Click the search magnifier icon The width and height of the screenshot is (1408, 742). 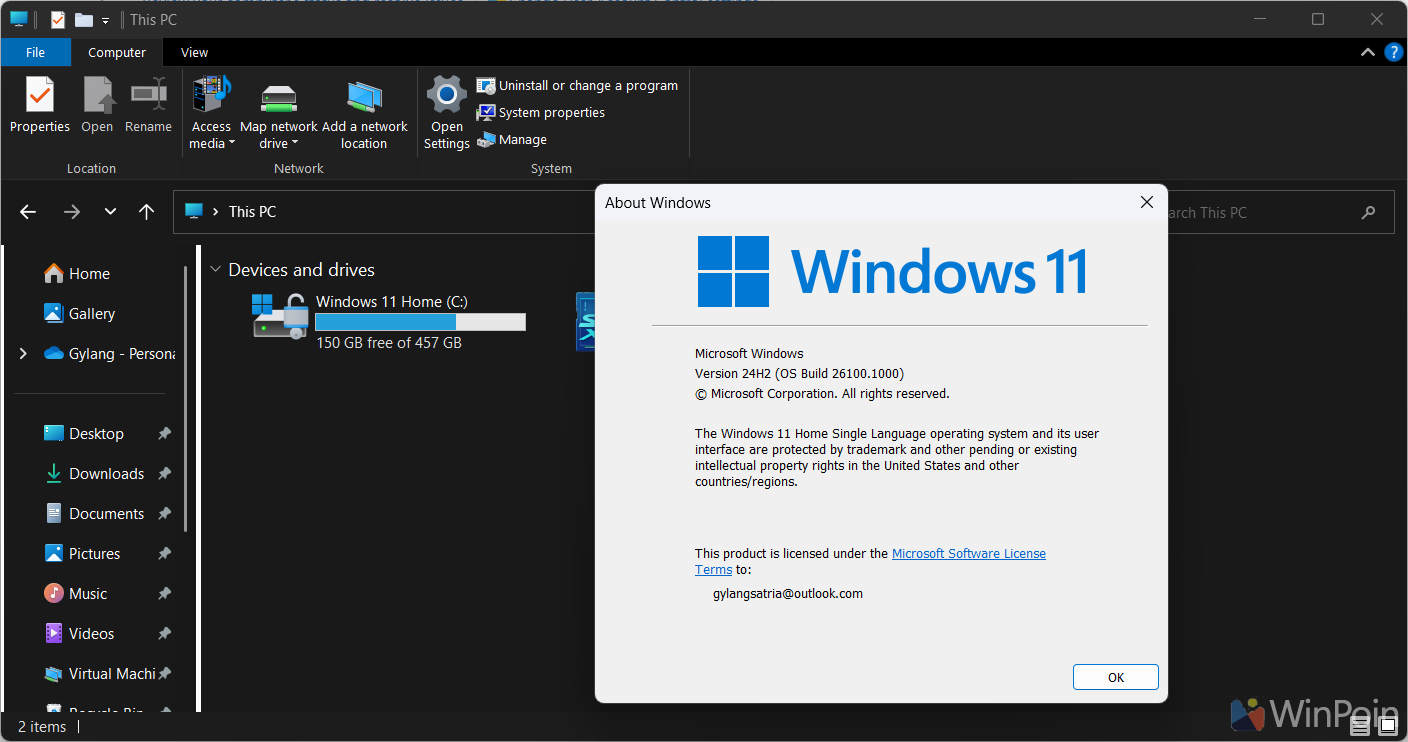[x=1368, y=212]
